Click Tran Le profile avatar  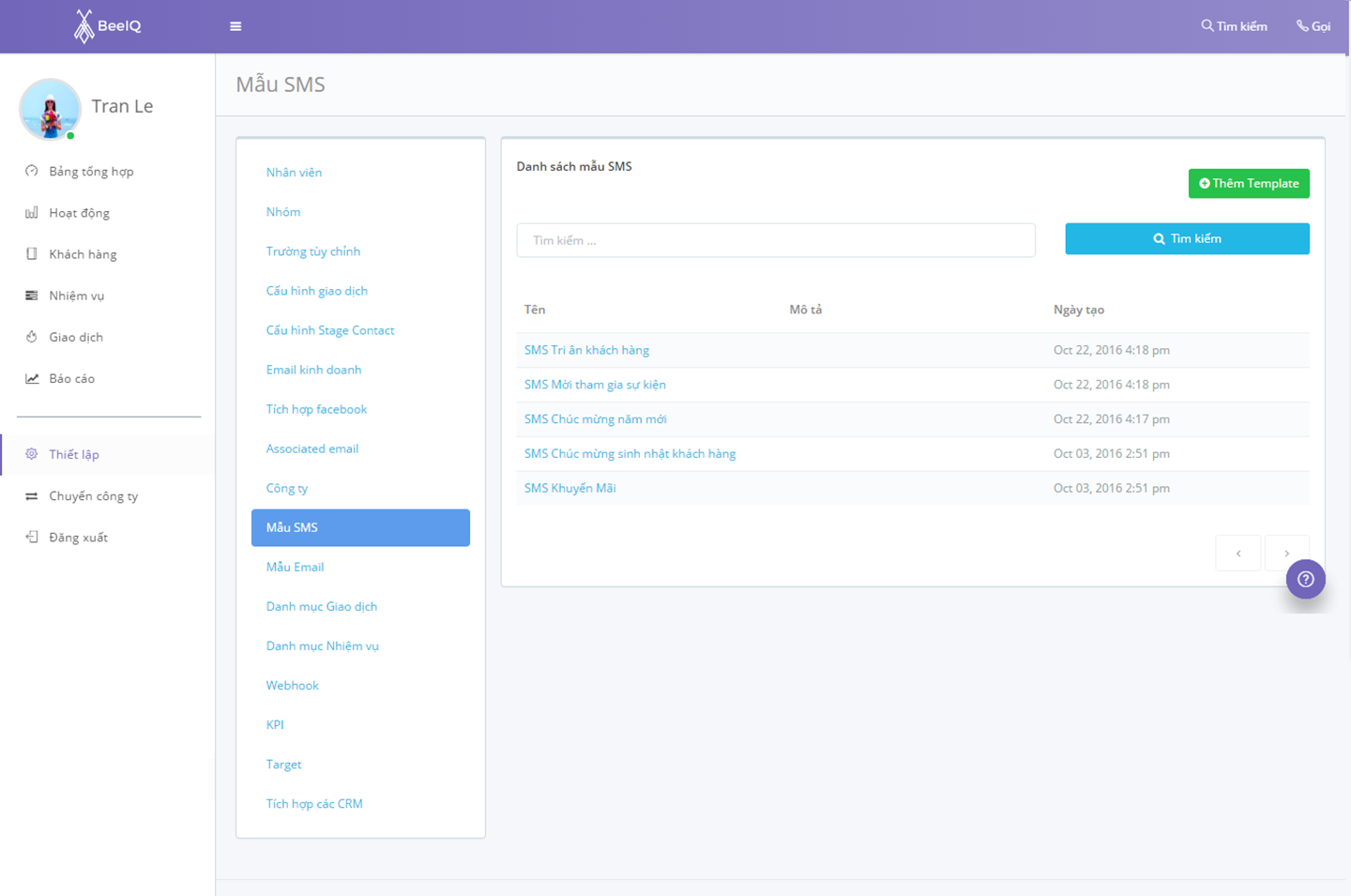[50, 109]
